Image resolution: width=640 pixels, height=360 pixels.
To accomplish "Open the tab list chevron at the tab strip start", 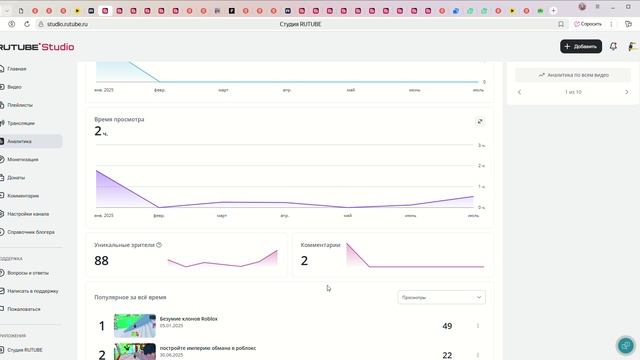I will click(x=7, y=11).
